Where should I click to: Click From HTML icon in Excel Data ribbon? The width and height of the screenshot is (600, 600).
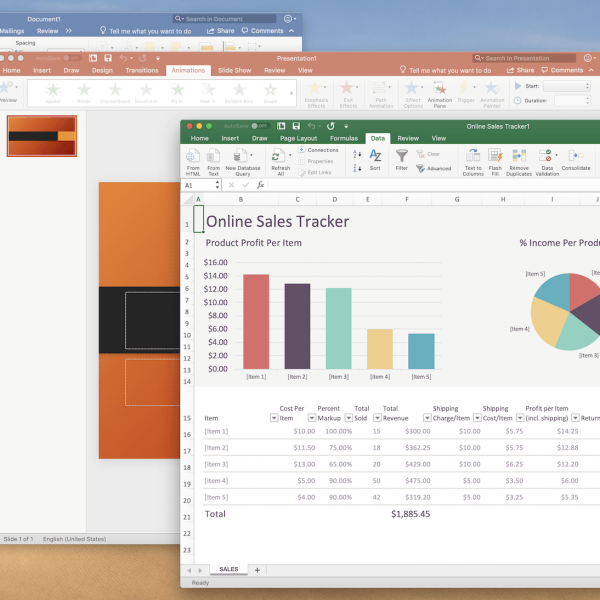point(193,156)
